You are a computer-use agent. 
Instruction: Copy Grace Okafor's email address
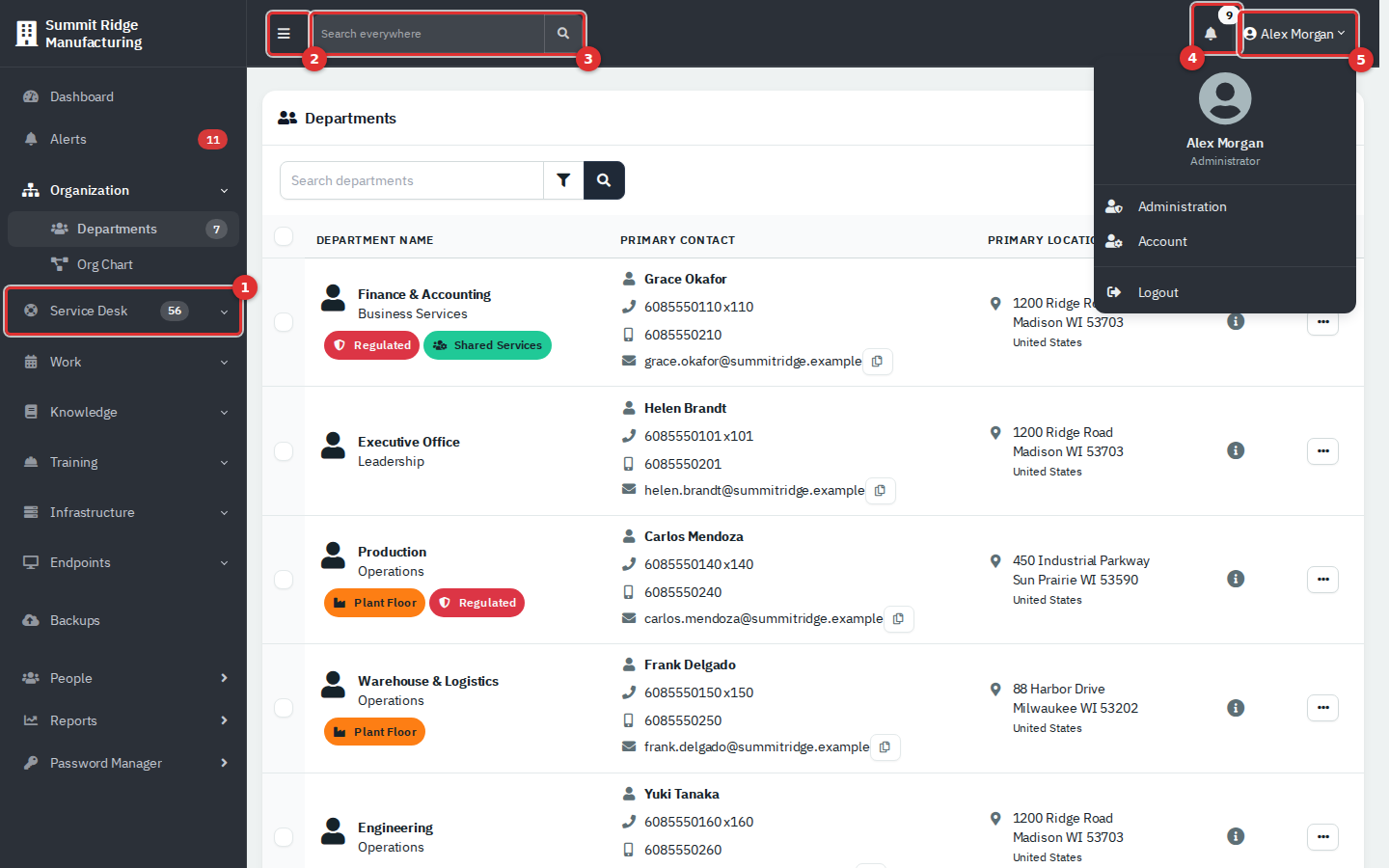[878, 362]
